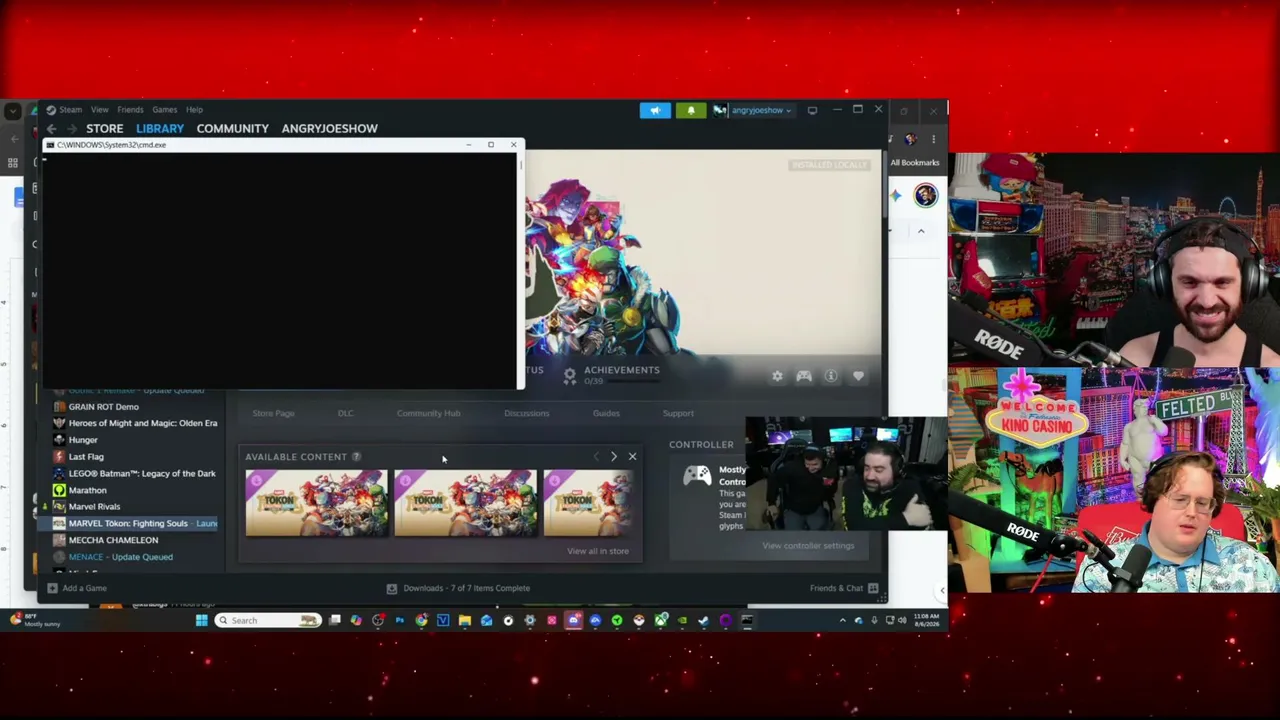The image size is (1280, 720).
Task: Open Downloads - 7 of 7 Items Complete
Action: pyautogui.click(x=458, y=588)
